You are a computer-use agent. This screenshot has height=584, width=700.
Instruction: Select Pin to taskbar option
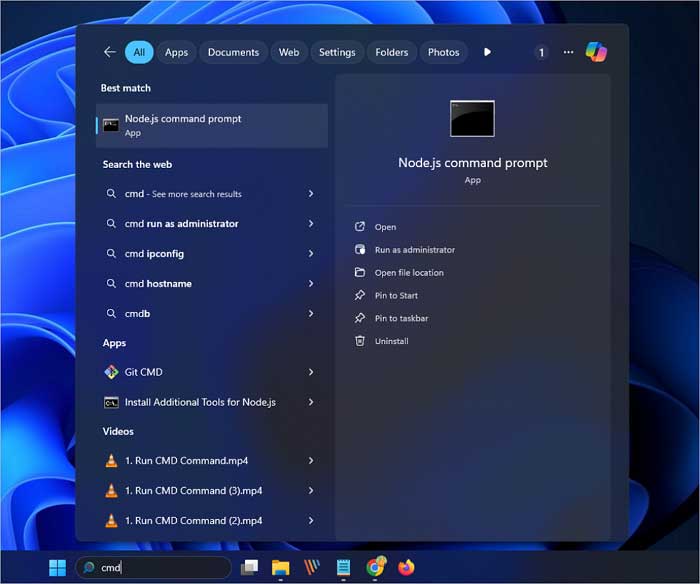point(401,318)
